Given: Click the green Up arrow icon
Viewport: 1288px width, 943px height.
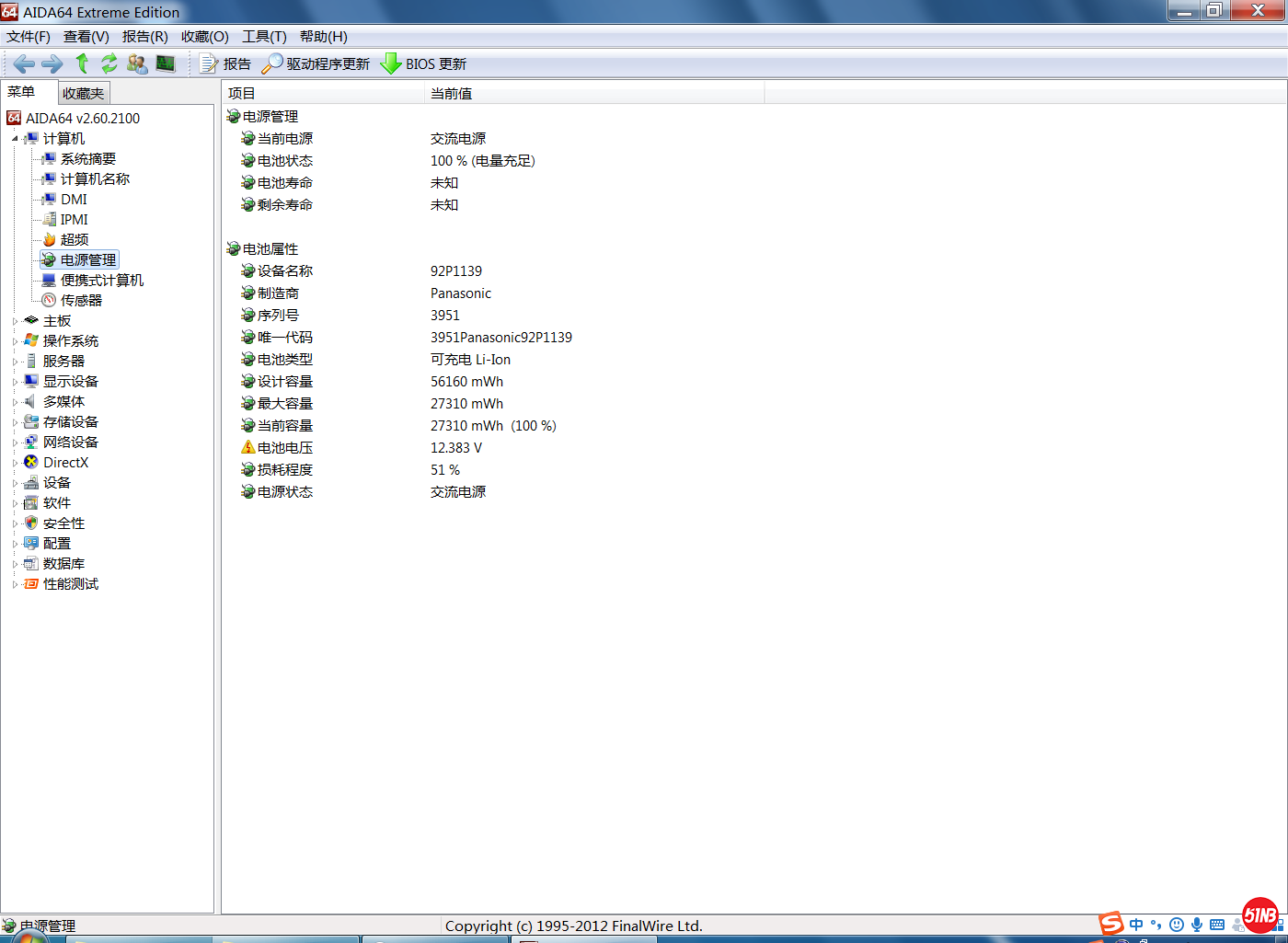Looking at the screenshot, I should 82,63.
